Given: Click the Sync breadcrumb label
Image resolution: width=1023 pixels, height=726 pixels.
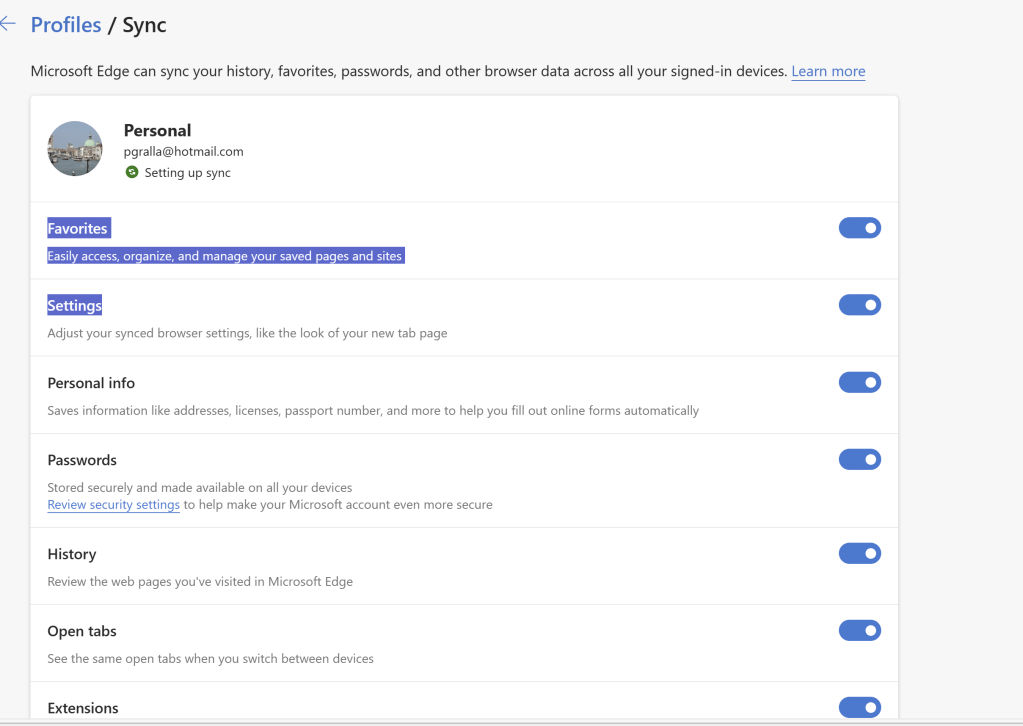Looking at the screenshot, I should tap(144, 24).
